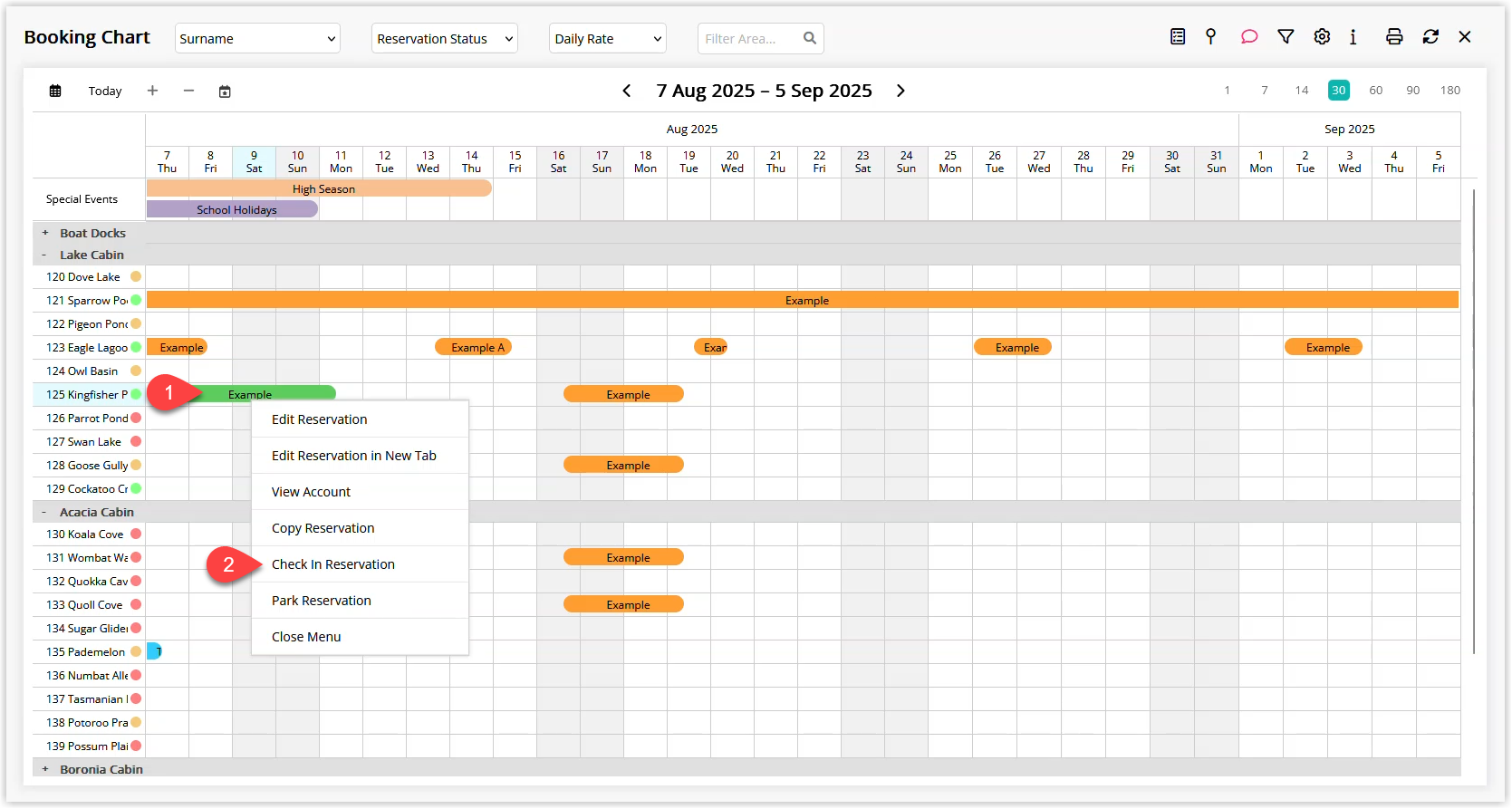Click the map pin icon
Image resolution: width=1512 pixels, height=809 pixels.
click(x=1210, y=37)
